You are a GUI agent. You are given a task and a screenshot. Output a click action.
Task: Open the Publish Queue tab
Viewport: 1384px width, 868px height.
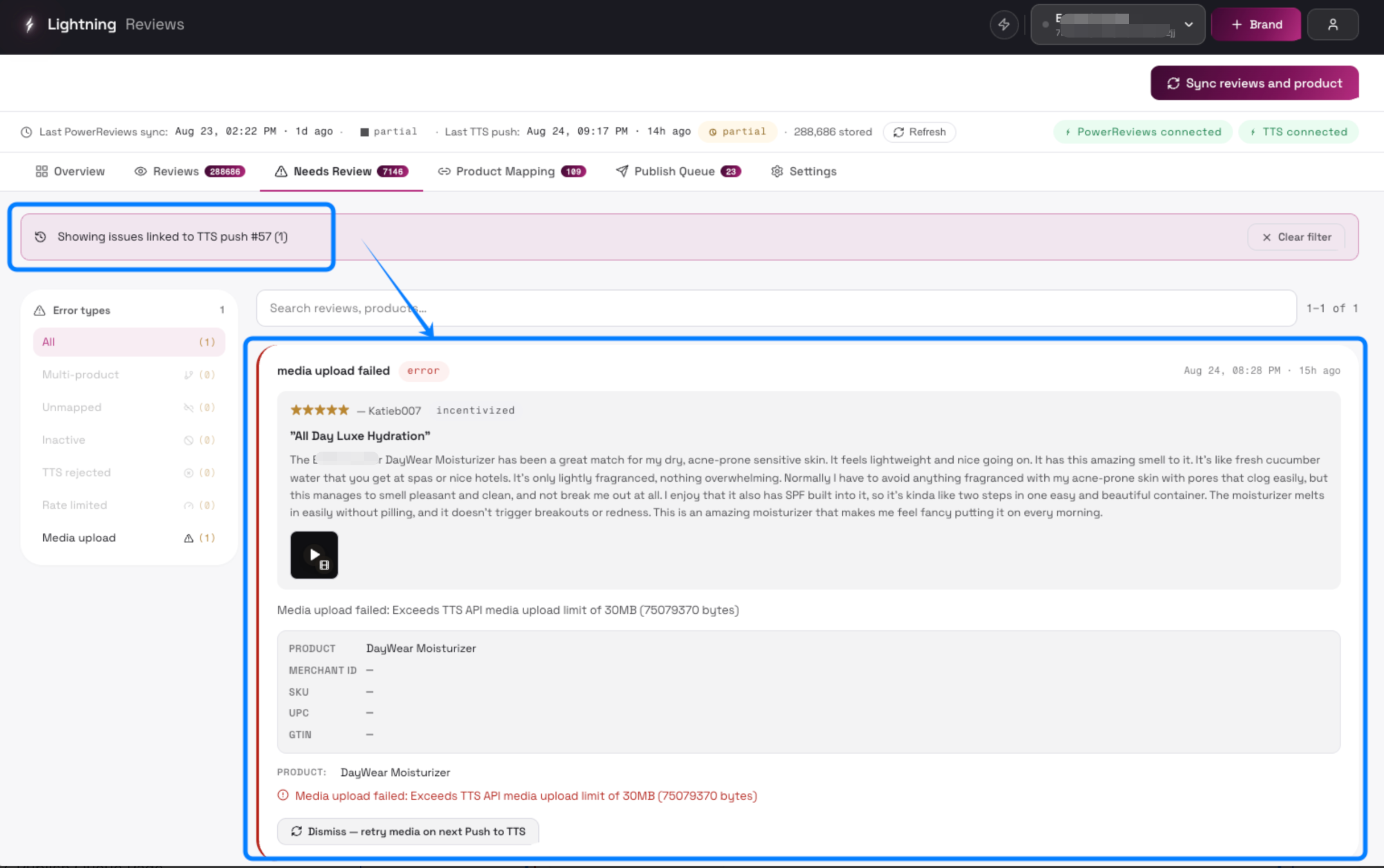click(x=678, y=172)
